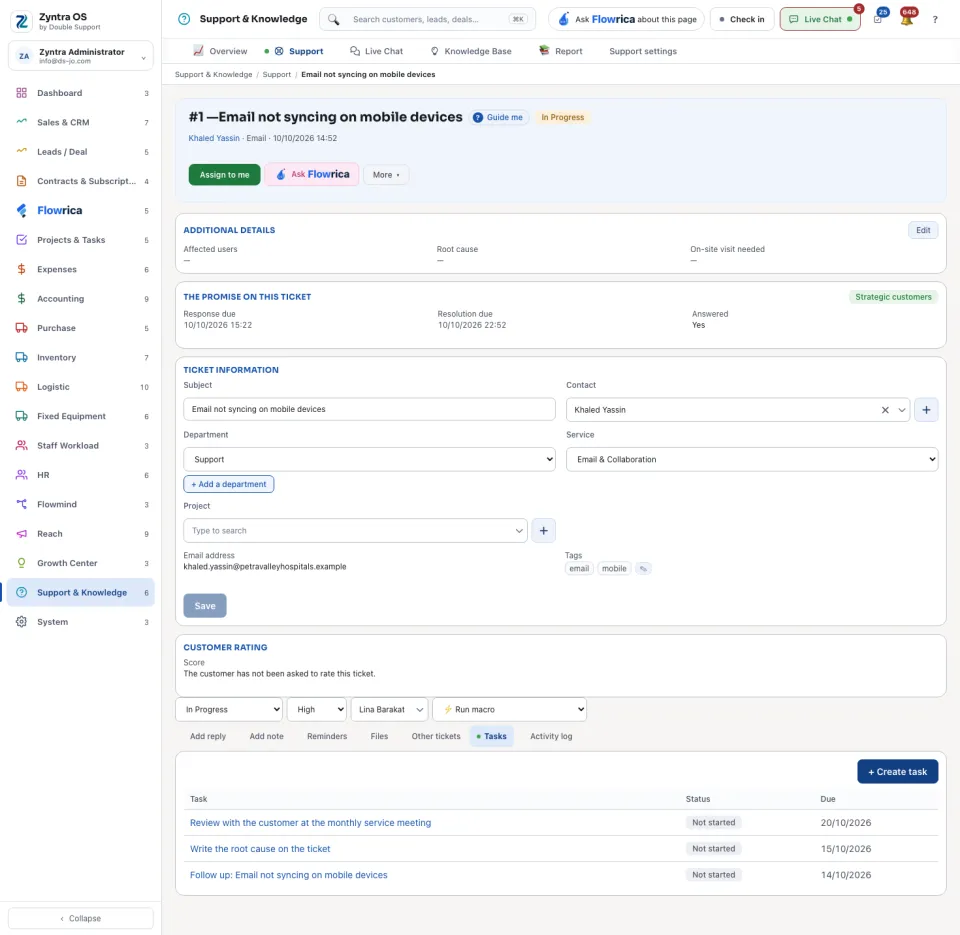Image resolution: width=960 pixels, height=935 pixels.
Task: Open Projects & Tasks sidebar icon
Action: pos(21,240)
